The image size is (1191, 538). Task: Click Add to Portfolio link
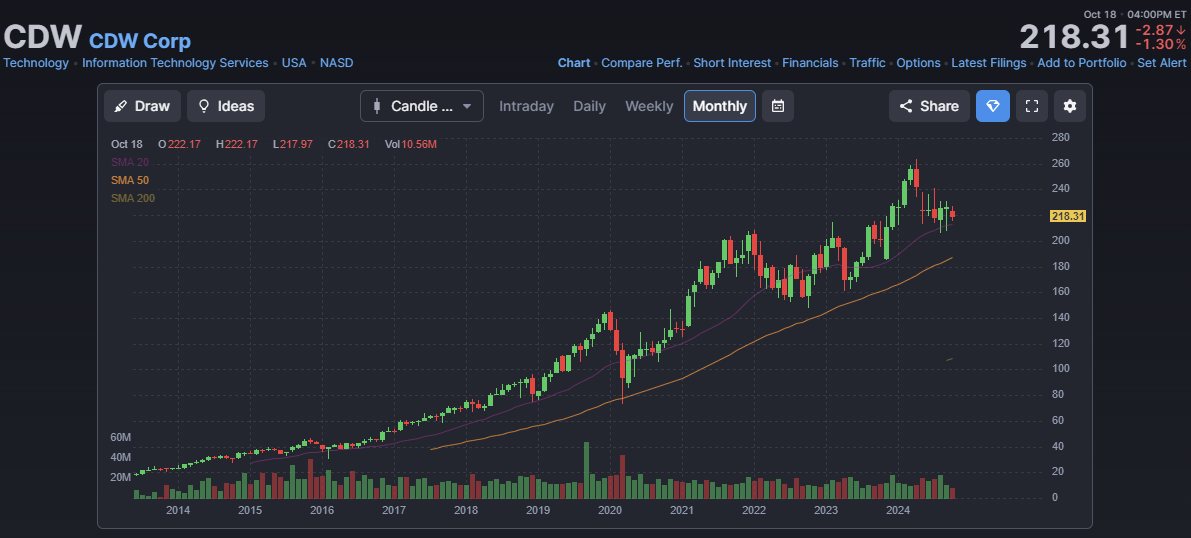pyautogui.click(x=1082, y=63)
